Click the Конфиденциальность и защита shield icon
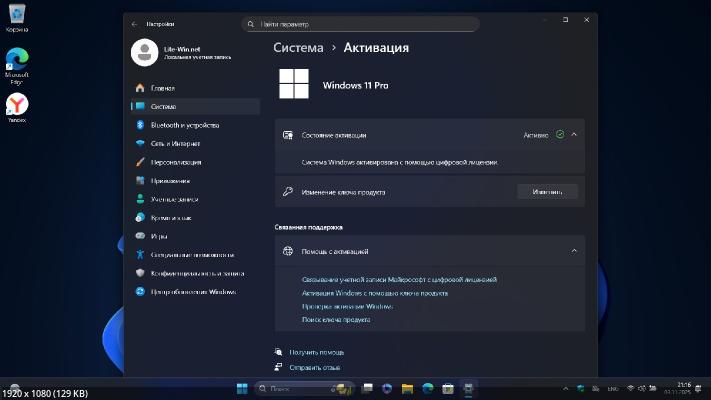Image resolution: width=711 pixels, height=400 pixels. pos(140,273)
